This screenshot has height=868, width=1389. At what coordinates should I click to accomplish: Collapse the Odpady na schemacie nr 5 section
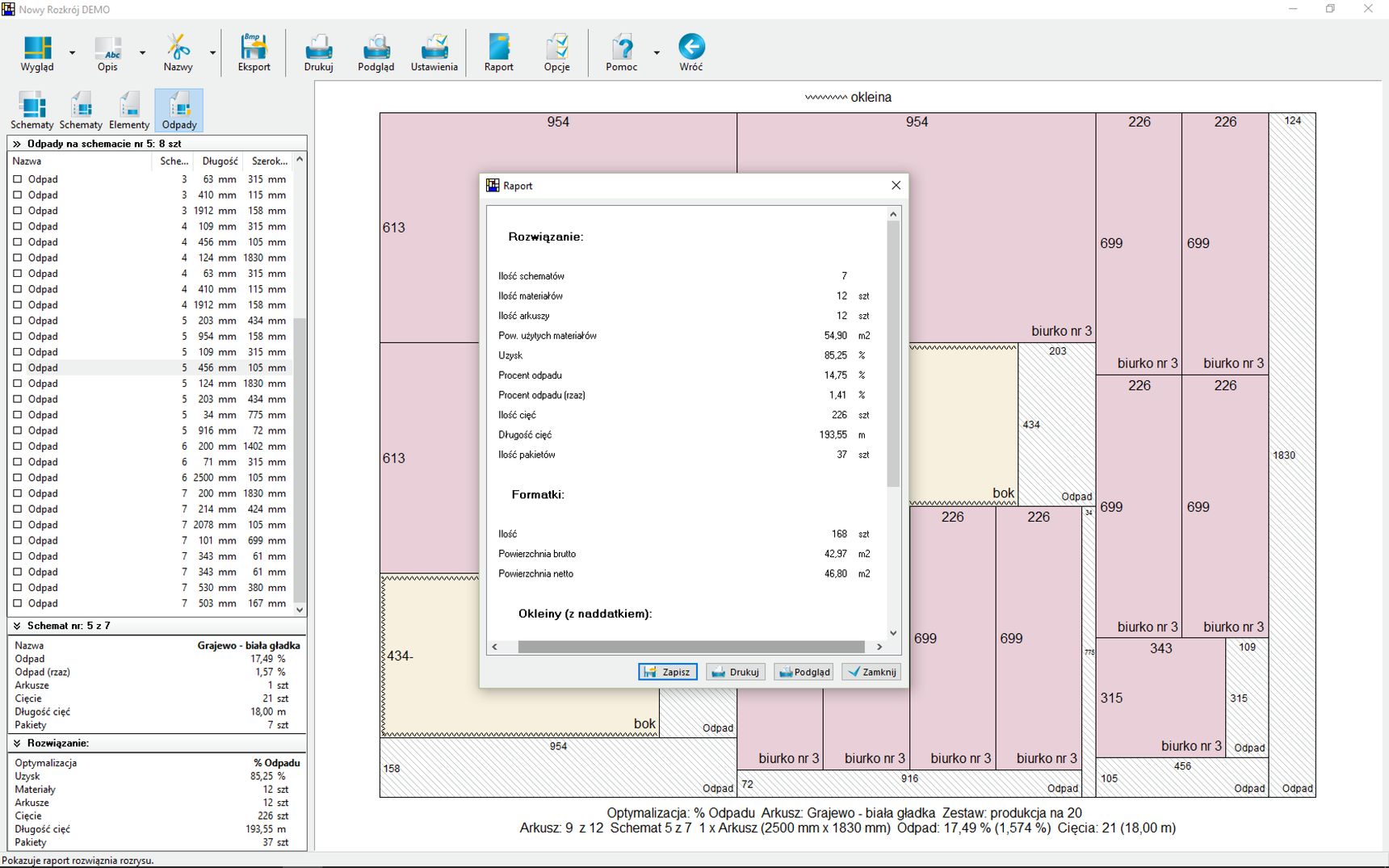[16, 144]
